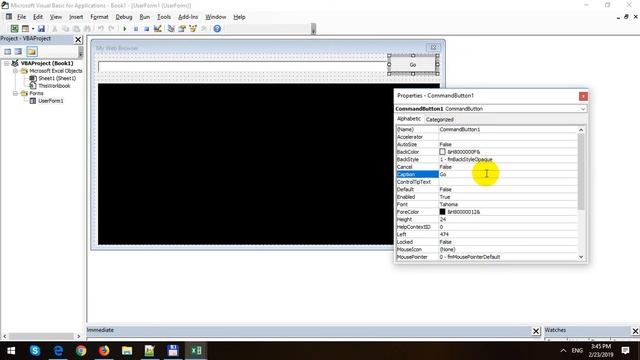Screen dimensions: 640x360
Task: Click the Go button on the UserForm
Action: 413,64
